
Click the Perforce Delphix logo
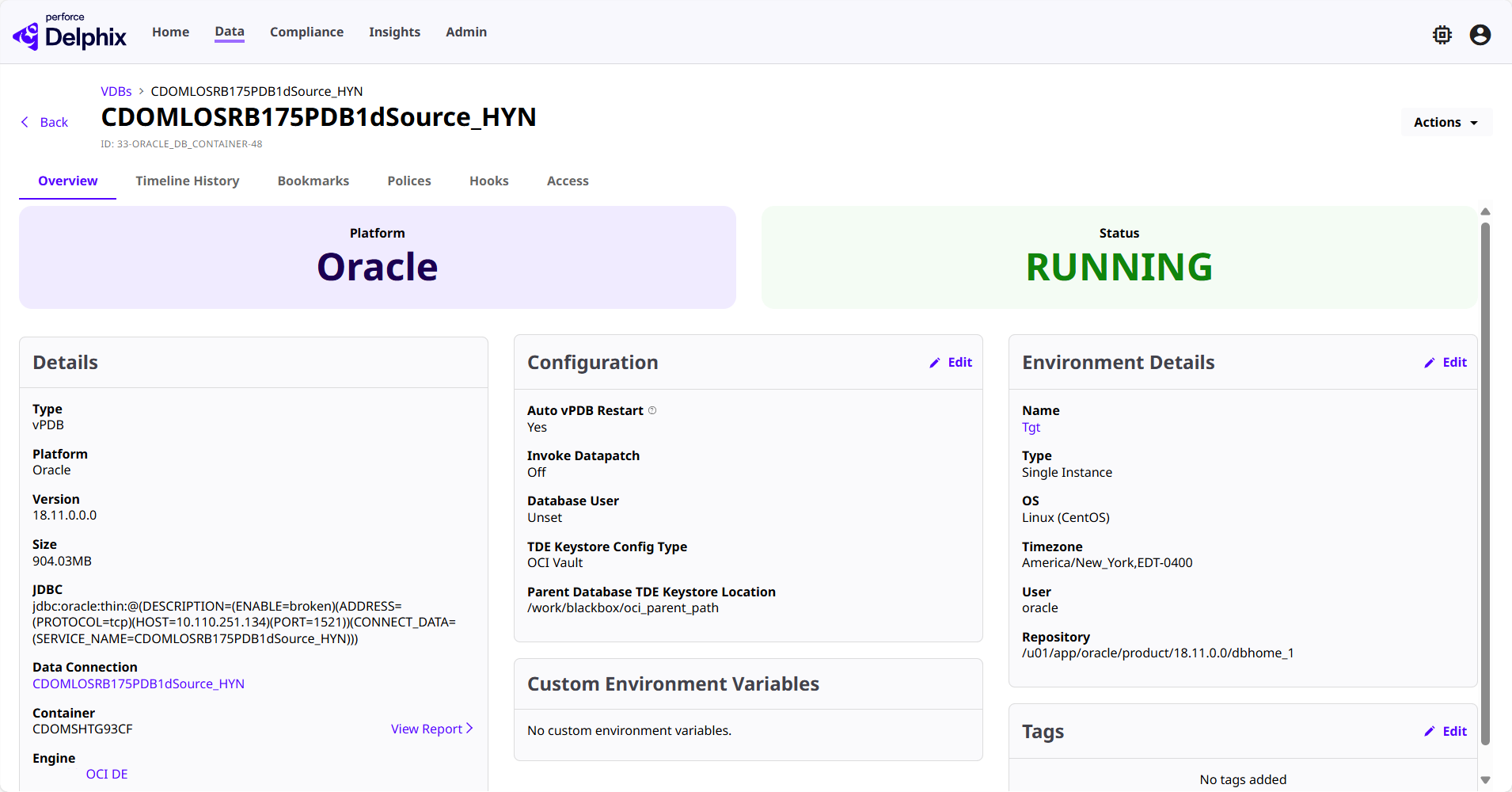click(x=70, y=32)
